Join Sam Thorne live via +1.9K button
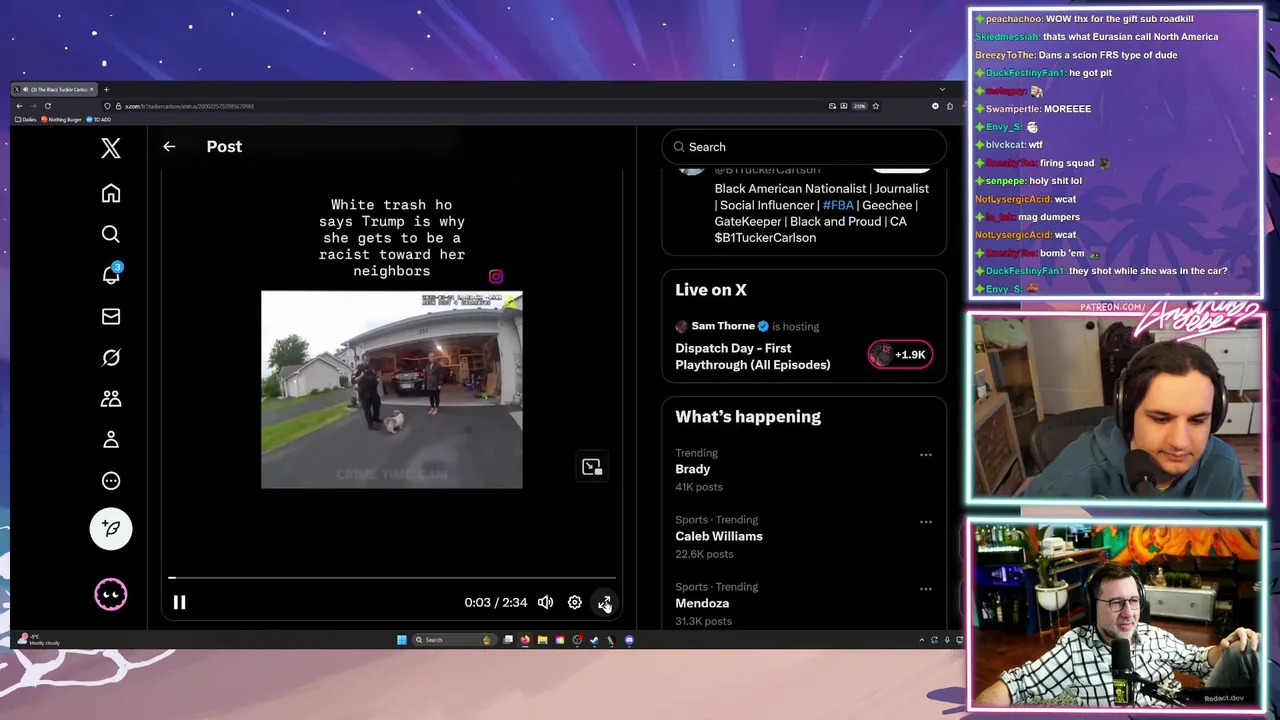Viewport: 1280px width, 720px height. 900,354
